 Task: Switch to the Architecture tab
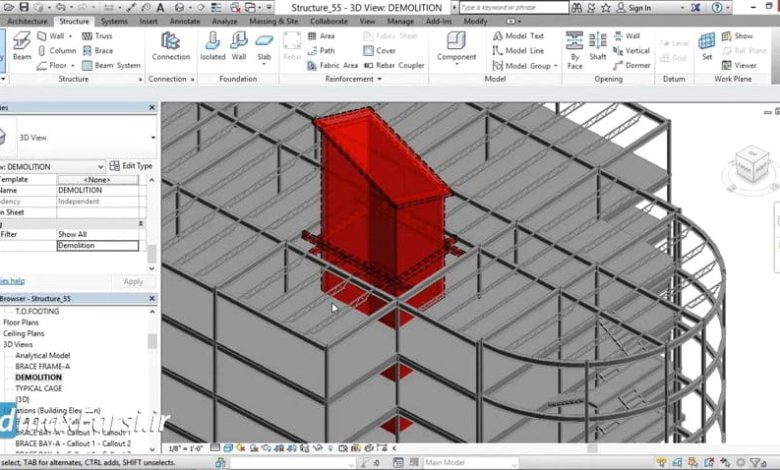(x=27, y=21)
